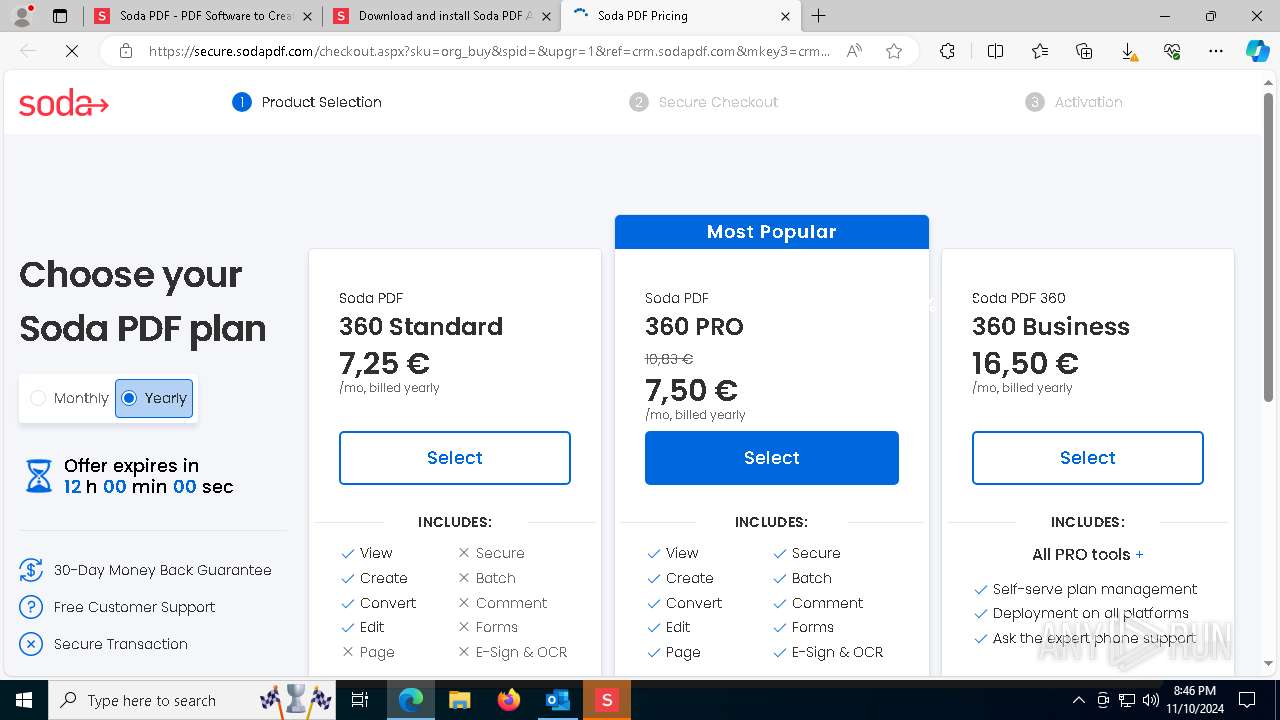Screen dimensions: 1280x720
Task: Click the Free Customer Support icon
Action: point(31,607)
